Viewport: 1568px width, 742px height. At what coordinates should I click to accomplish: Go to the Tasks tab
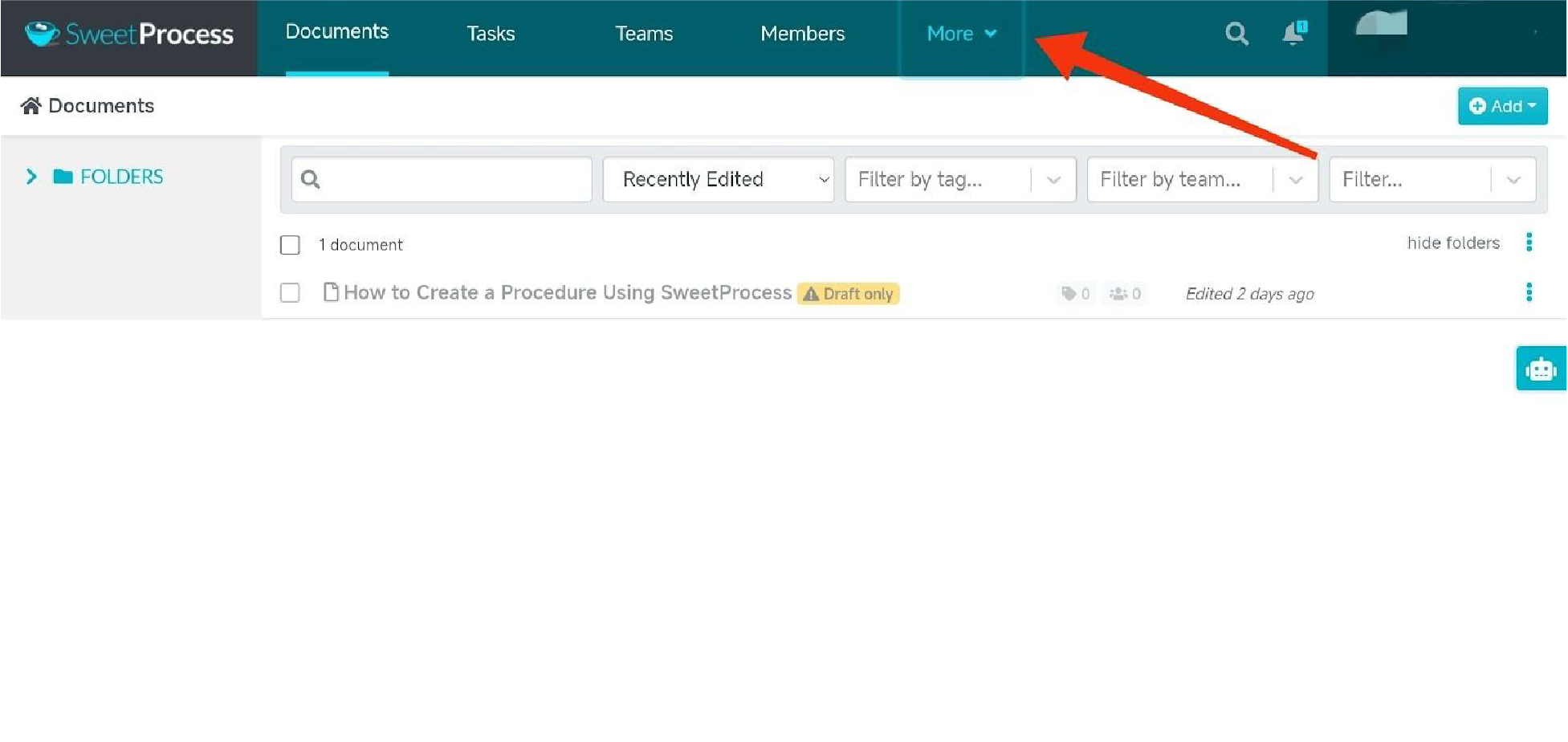(x=491, y=34)
